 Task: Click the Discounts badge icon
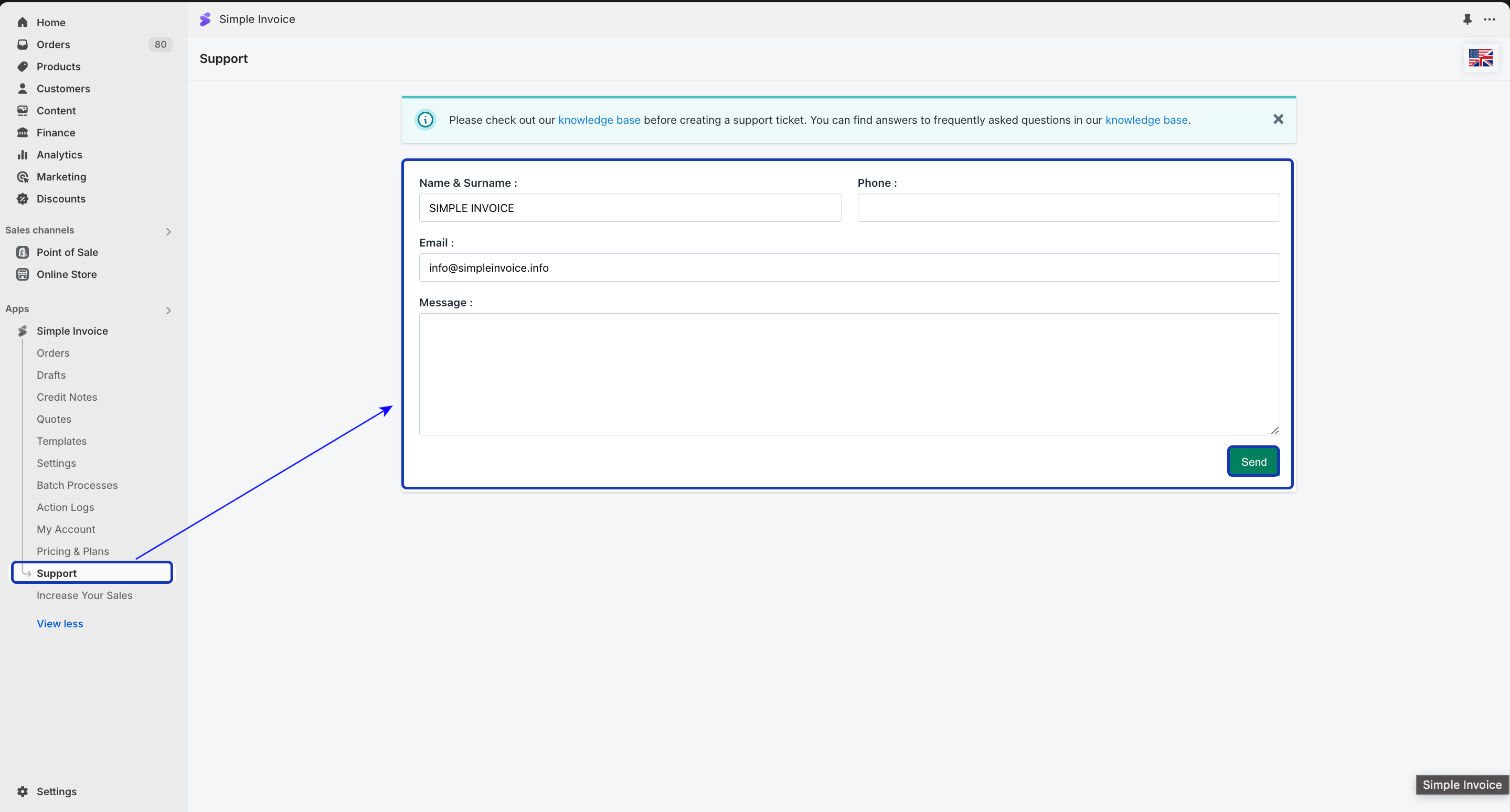tap(22, 199)
